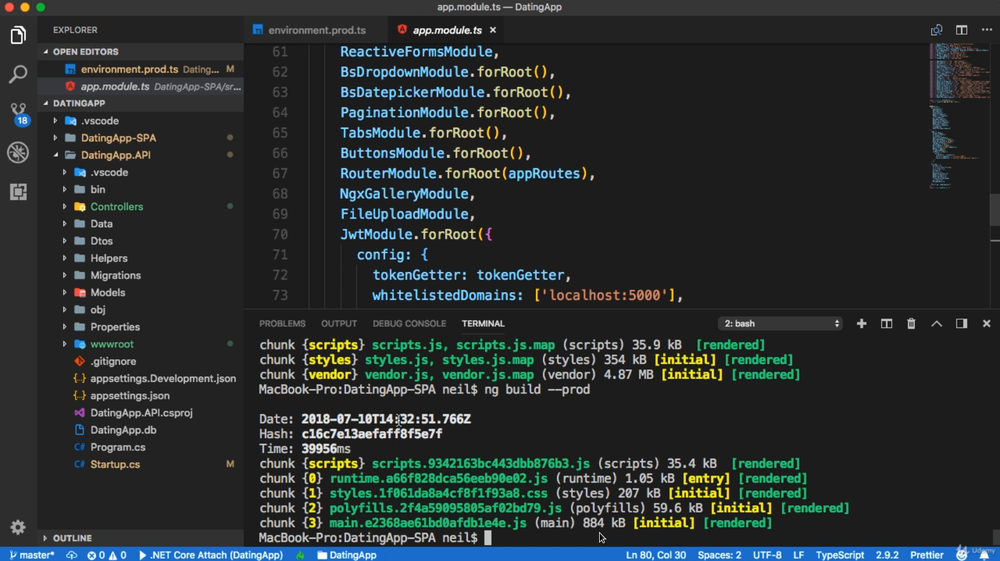Click Open Changes icon in editor toolbar

tap(936, 30)
